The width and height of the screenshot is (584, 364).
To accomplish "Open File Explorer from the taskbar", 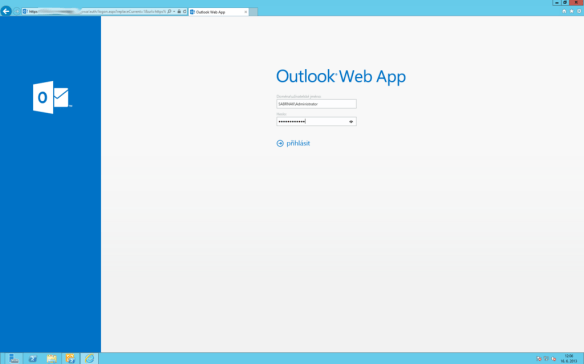I will [51, 358].
